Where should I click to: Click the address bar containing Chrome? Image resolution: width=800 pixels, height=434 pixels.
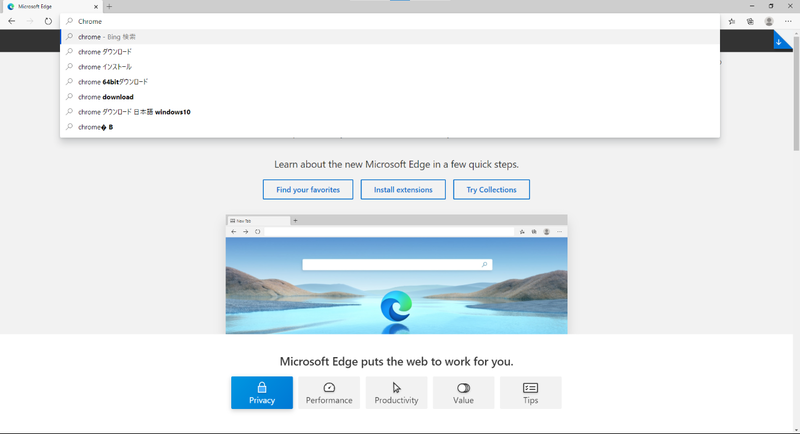click(x=390, y=21)
